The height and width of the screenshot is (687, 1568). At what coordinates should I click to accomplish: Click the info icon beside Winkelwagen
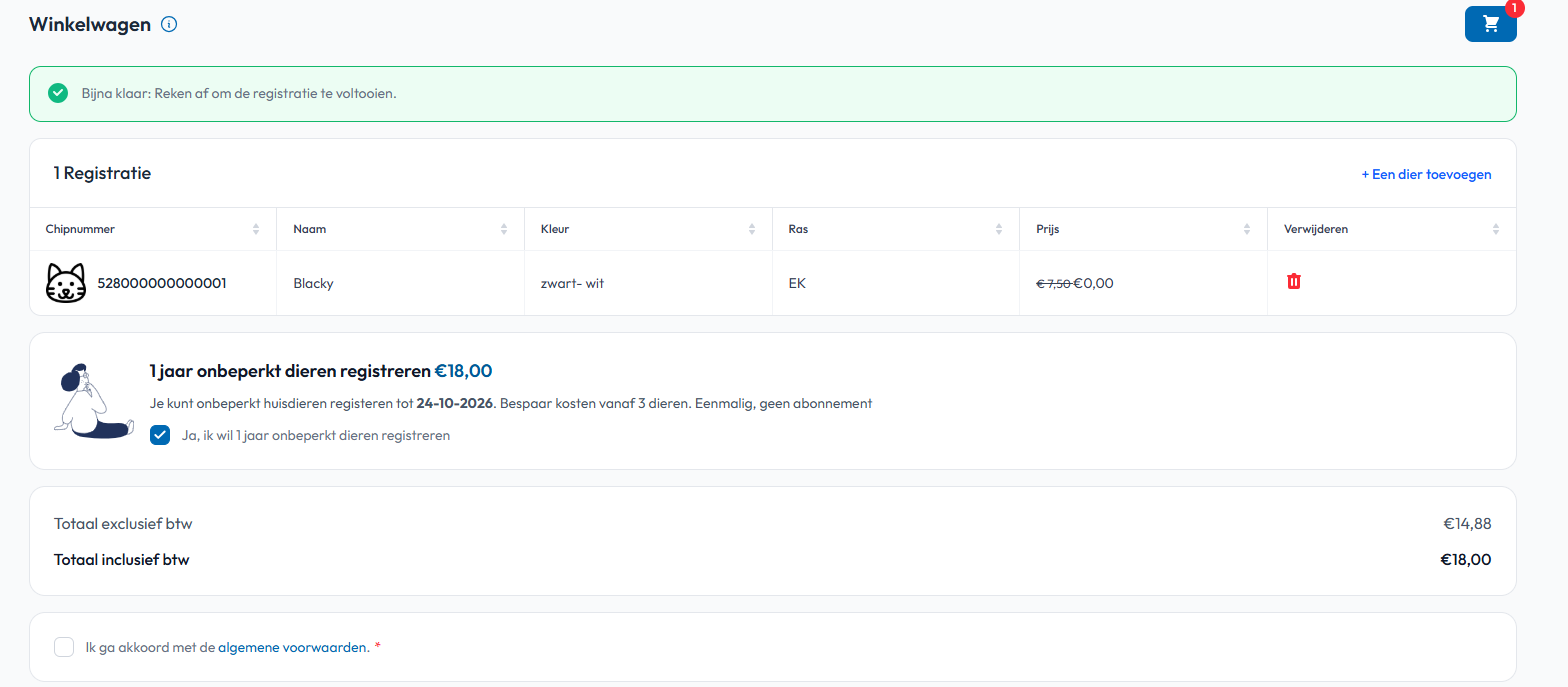click(169, 25)
